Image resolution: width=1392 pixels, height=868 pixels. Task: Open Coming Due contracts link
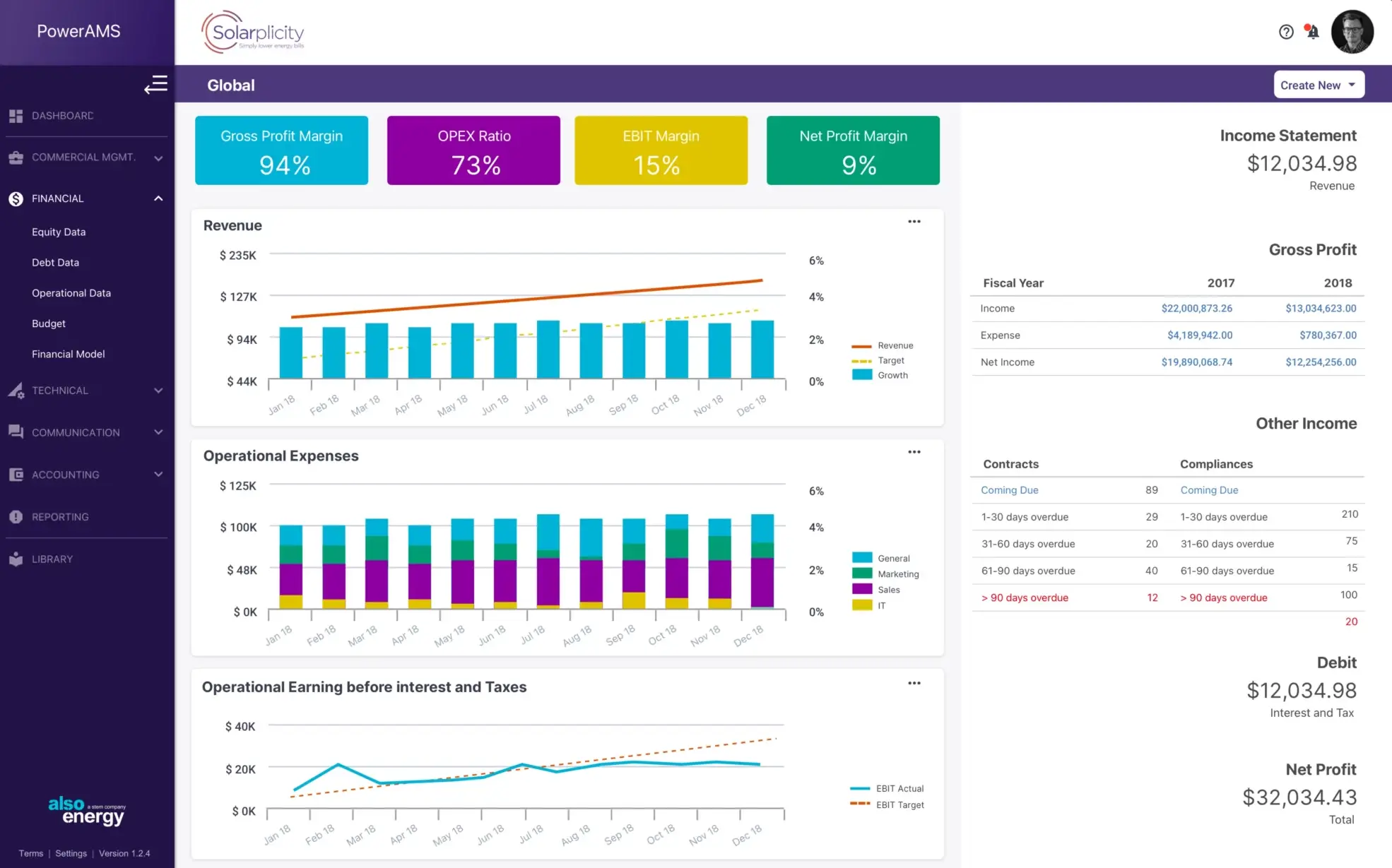click(x=1009, y=489)
